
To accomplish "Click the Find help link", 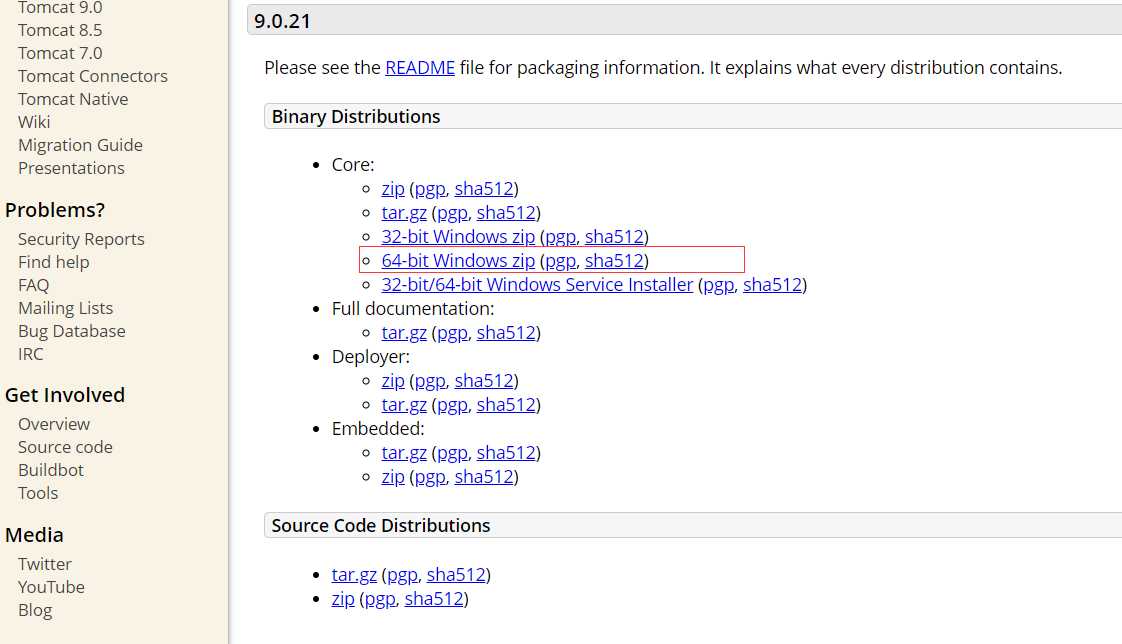I will 54,262.
